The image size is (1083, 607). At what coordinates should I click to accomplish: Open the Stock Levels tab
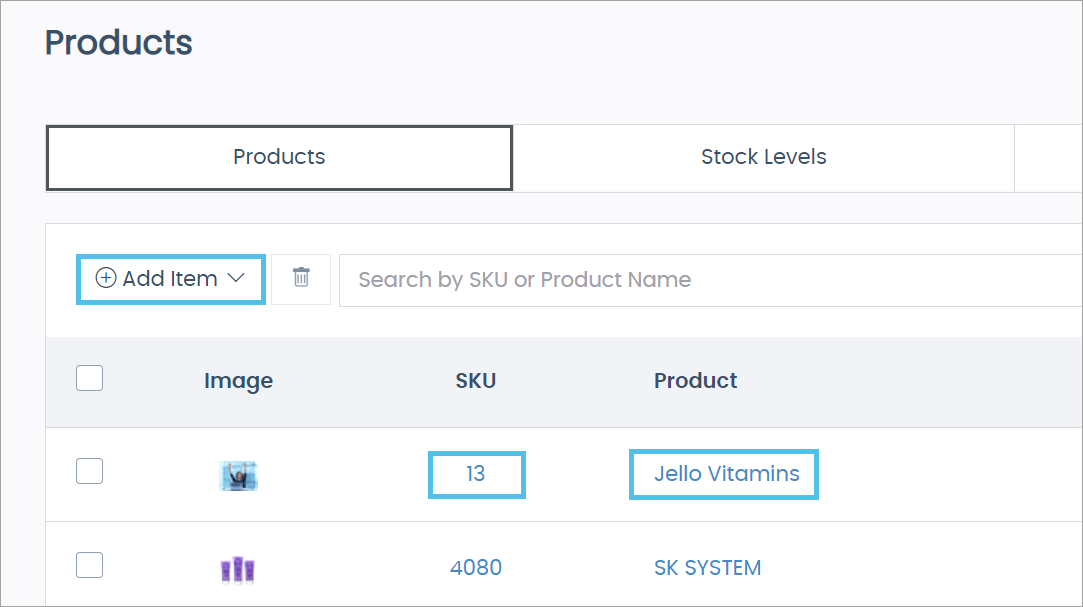[x=763, y=157]
